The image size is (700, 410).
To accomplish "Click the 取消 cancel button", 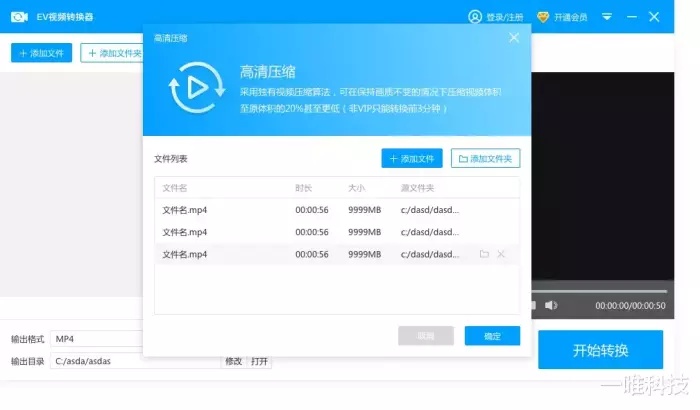I will pyautogui.click(x=426, y=336).
